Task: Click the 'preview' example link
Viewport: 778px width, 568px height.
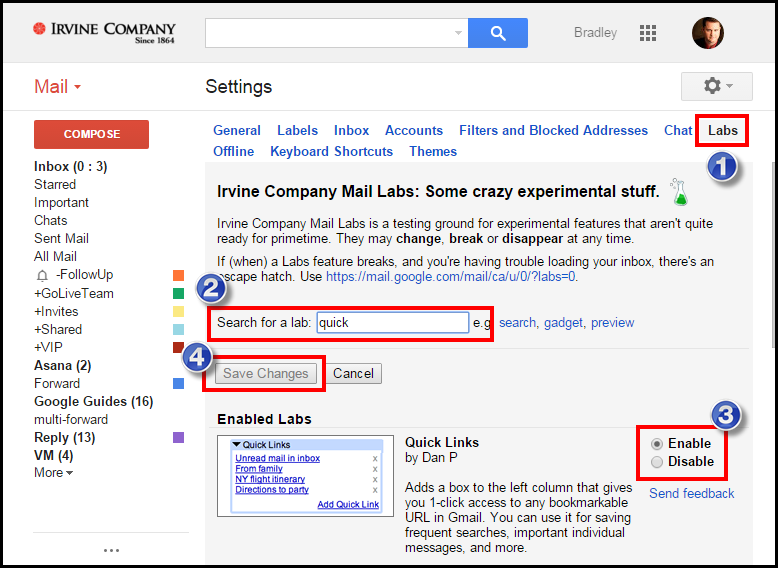Action: 612,322
